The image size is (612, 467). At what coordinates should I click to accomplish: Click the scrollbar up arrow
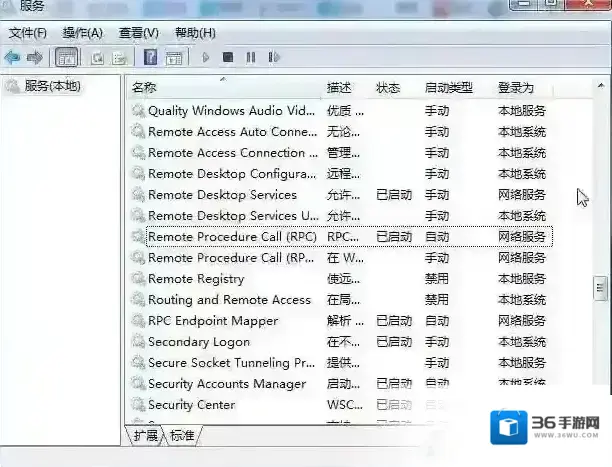point(601,85)
